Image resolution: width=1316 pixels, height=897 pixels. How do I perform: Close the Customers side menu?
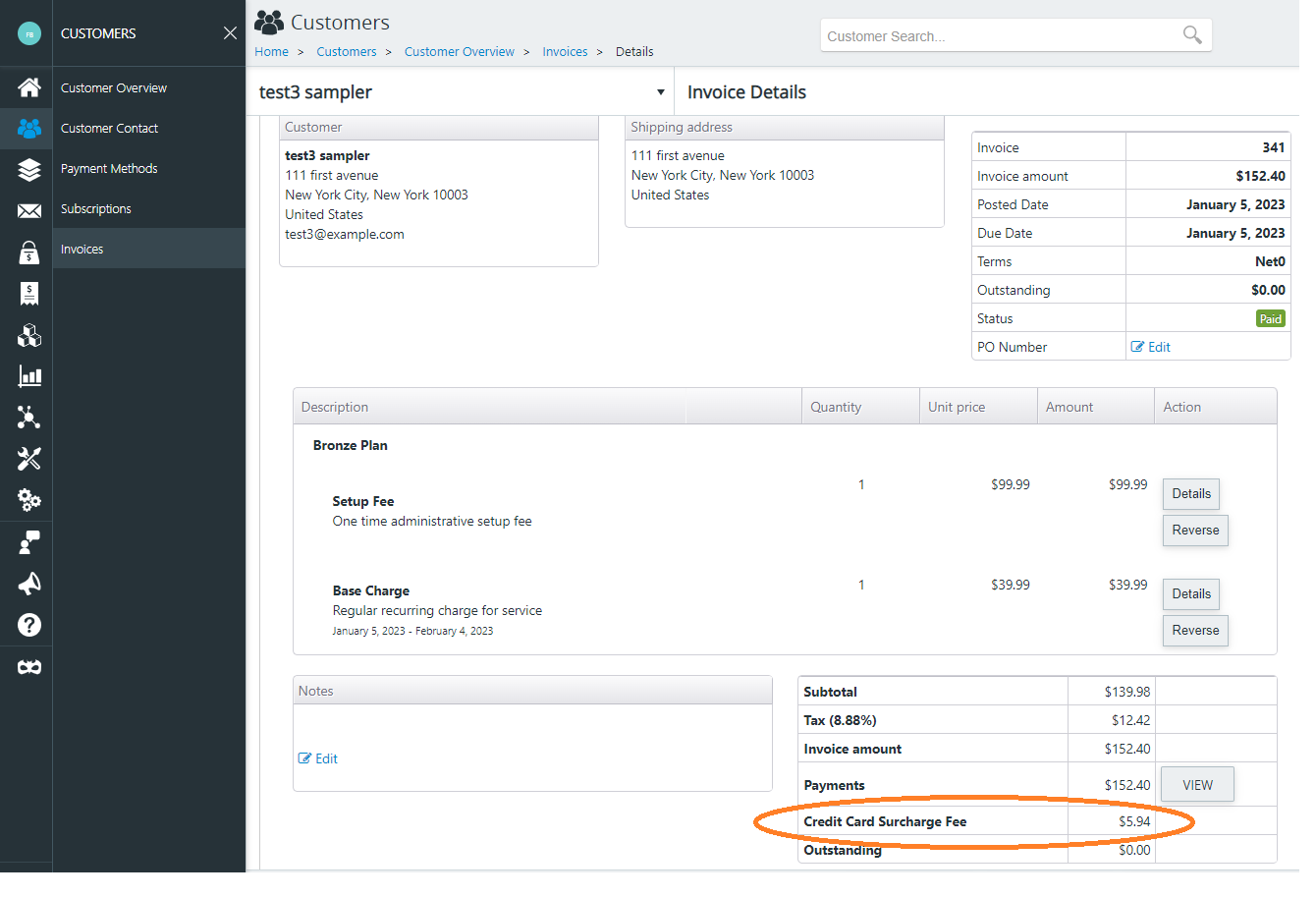[x=230, y=33]
